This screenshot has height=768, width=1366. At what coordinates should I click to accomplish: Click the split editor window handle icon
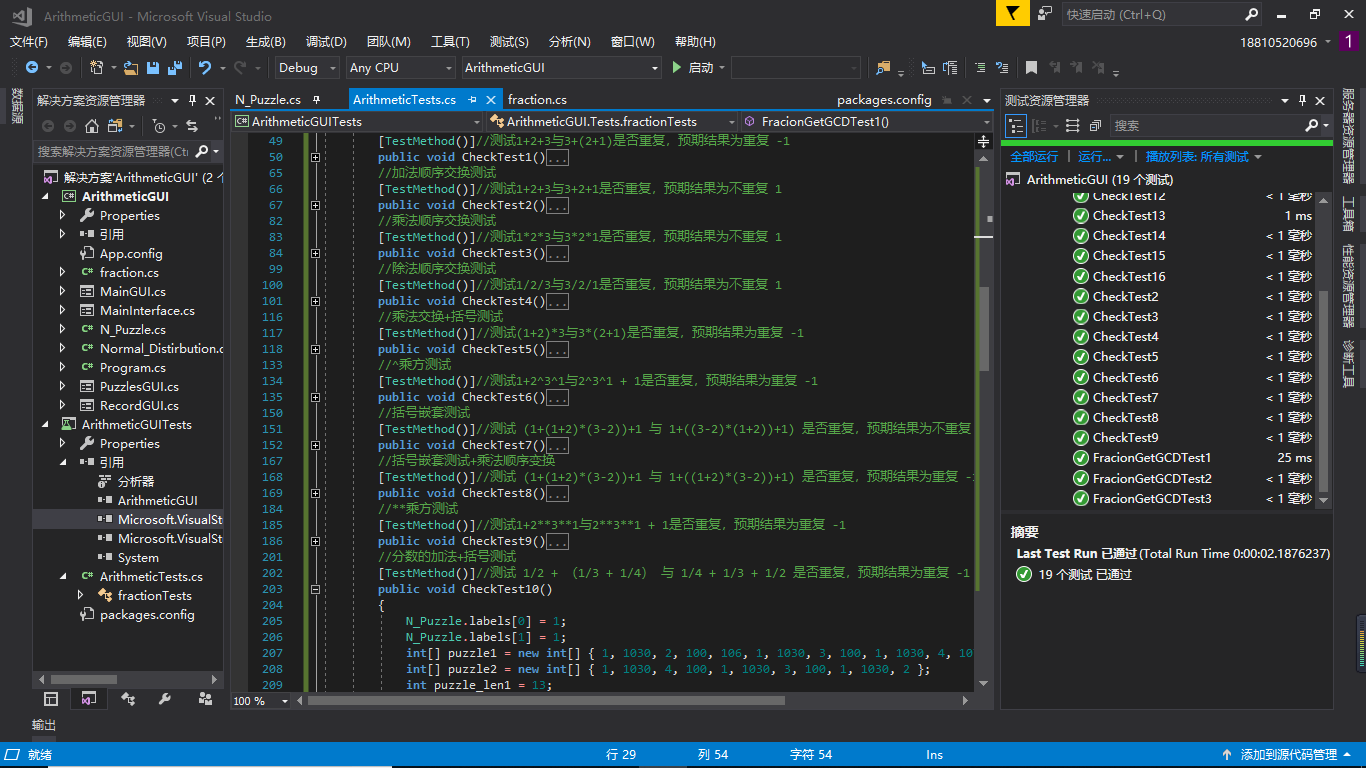coord(984,141)
